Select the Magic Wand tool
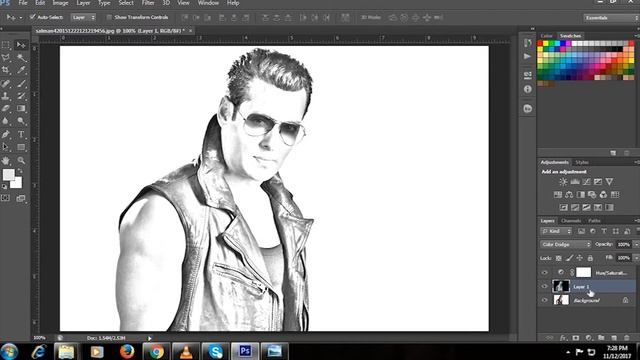640x360 pixels. pos(21,58)
